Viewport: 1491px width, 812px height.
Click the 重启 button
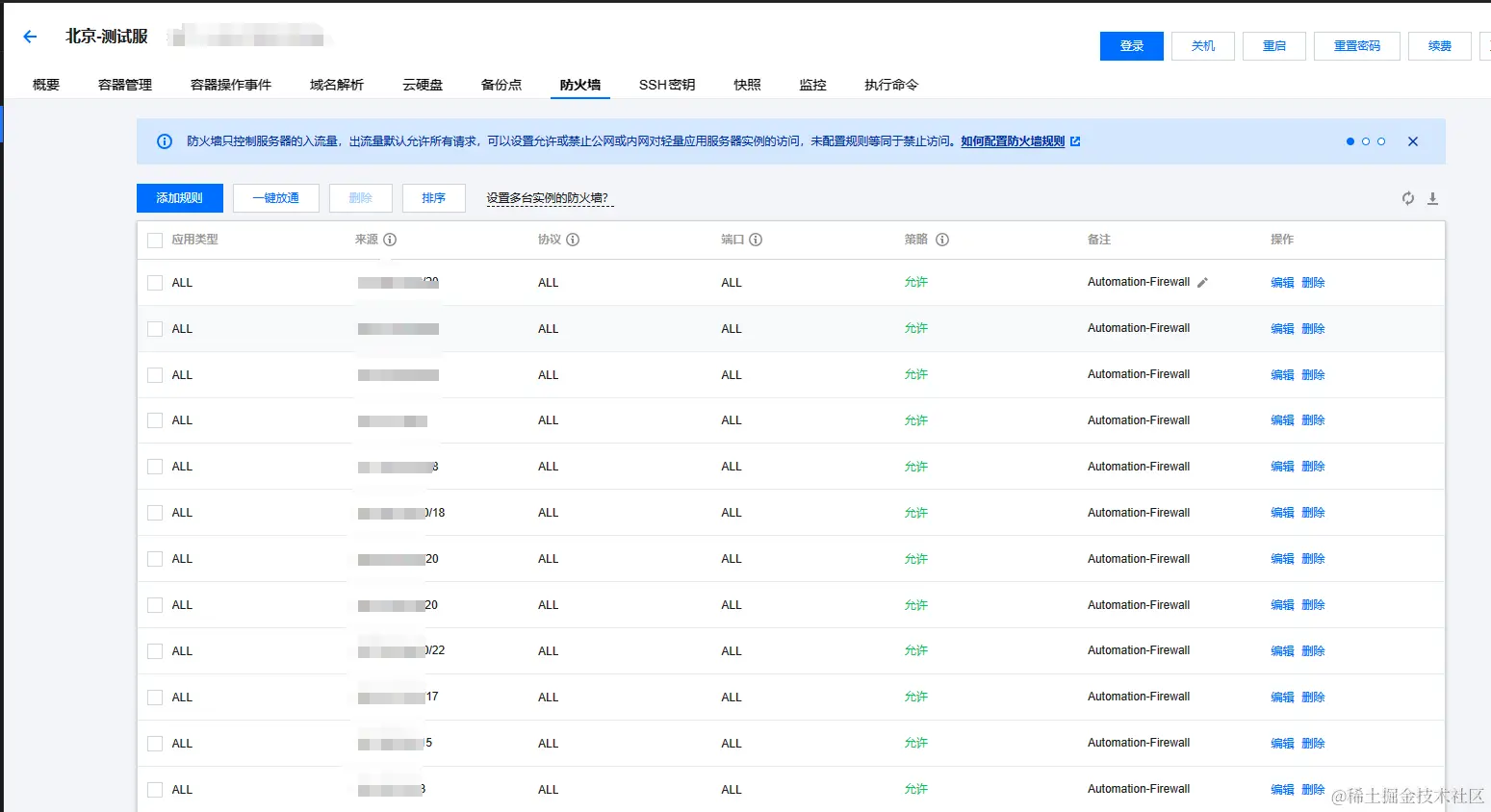tap(1274, 46)
